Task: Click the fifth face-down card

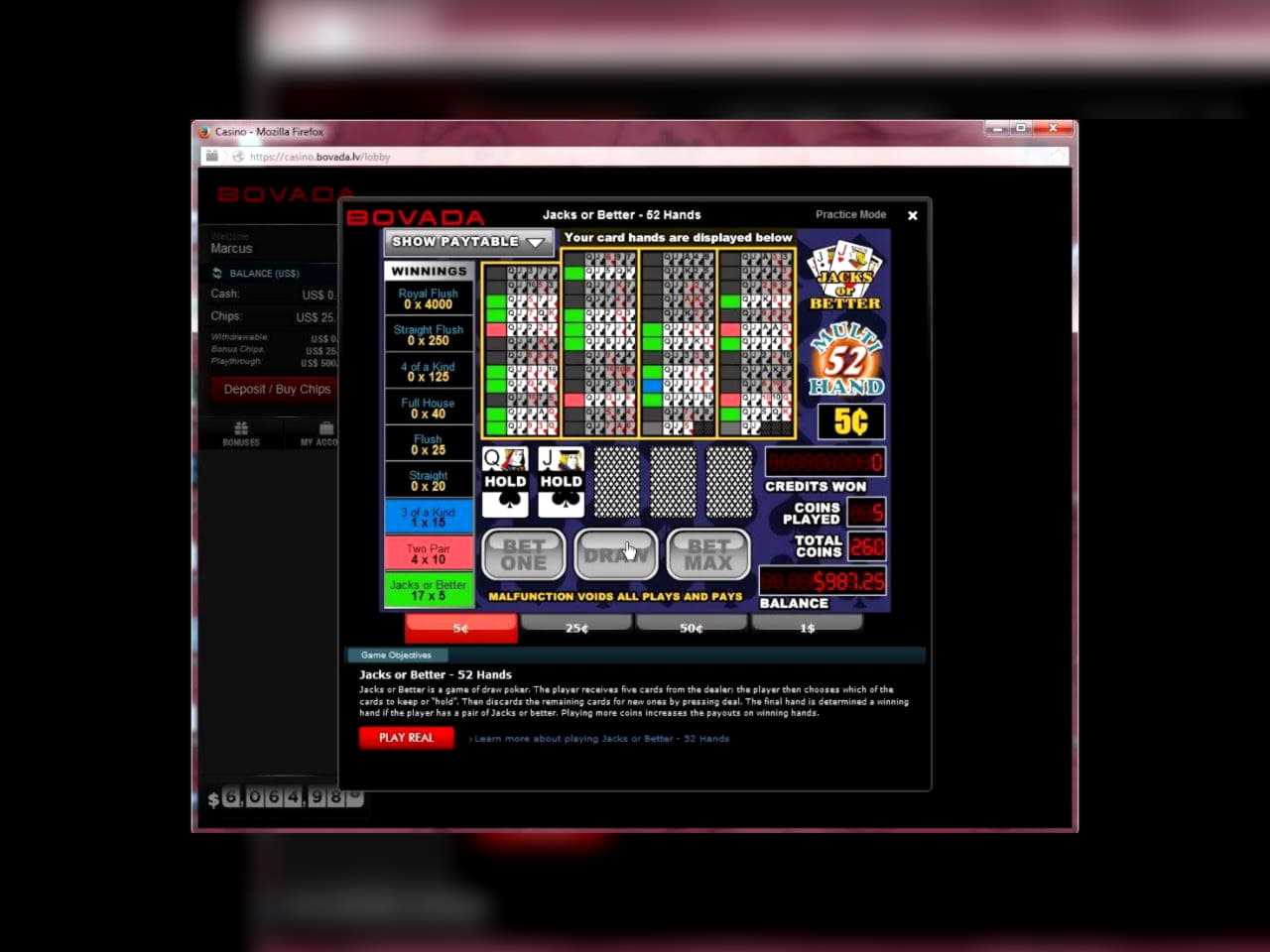Action: pos(729,482)
